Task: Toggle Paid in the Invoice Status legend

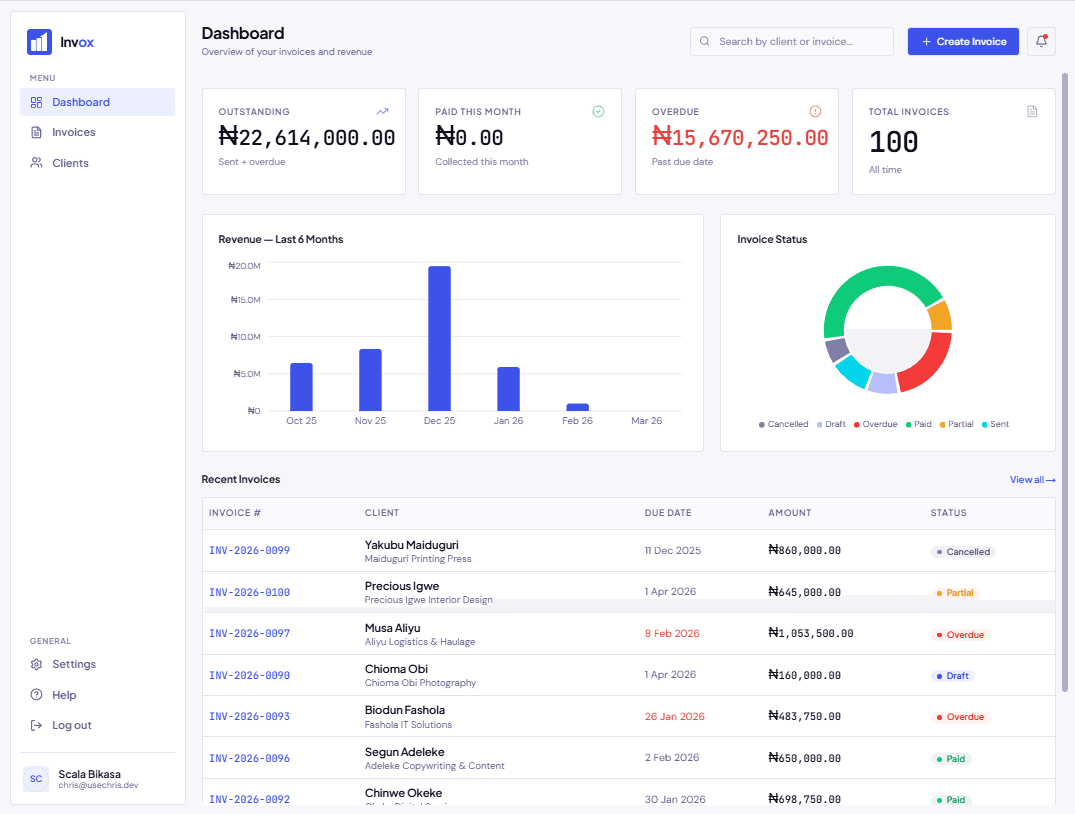Action: [x=918, y=423]
